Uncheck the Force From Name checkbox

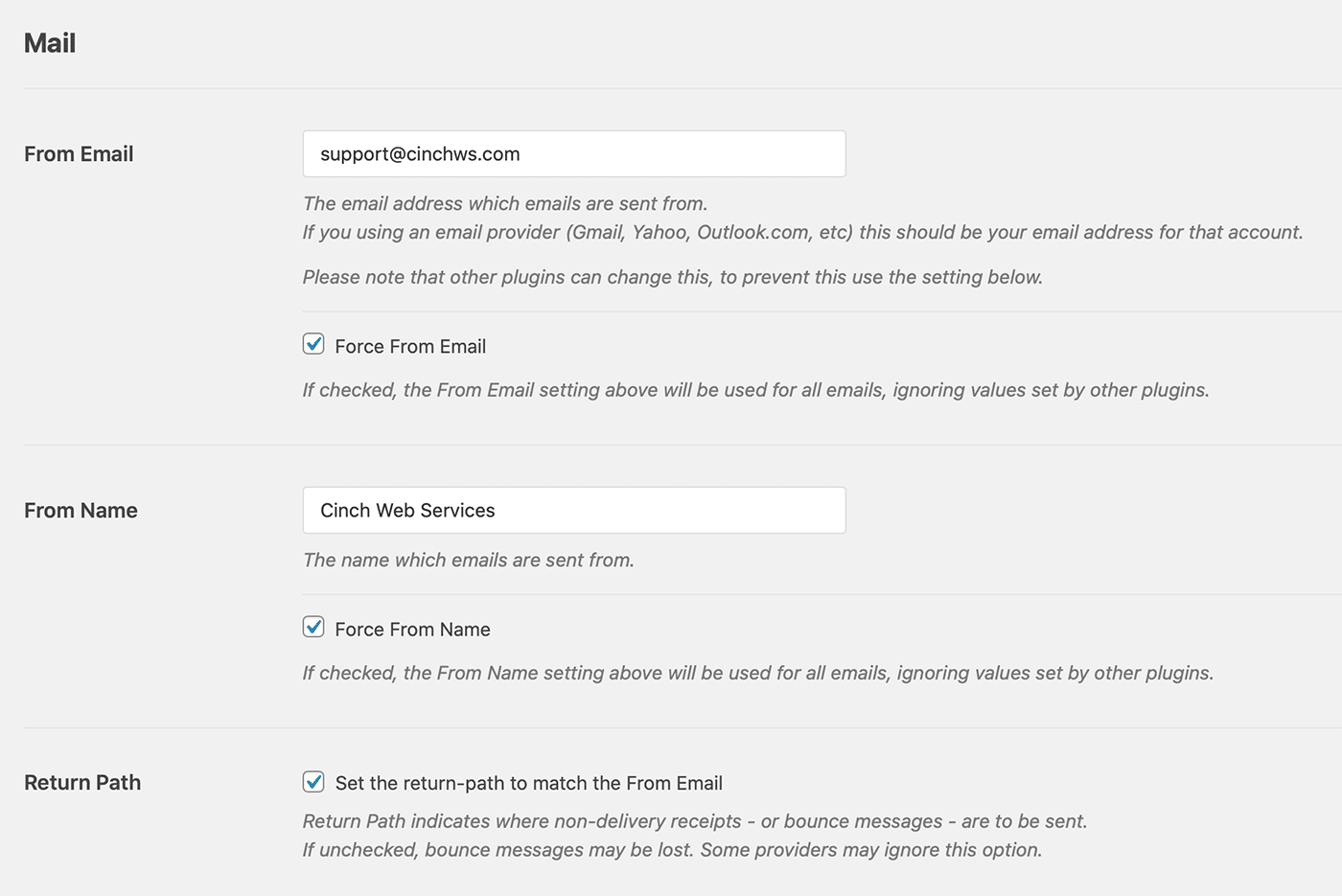[x=313, y=627]
